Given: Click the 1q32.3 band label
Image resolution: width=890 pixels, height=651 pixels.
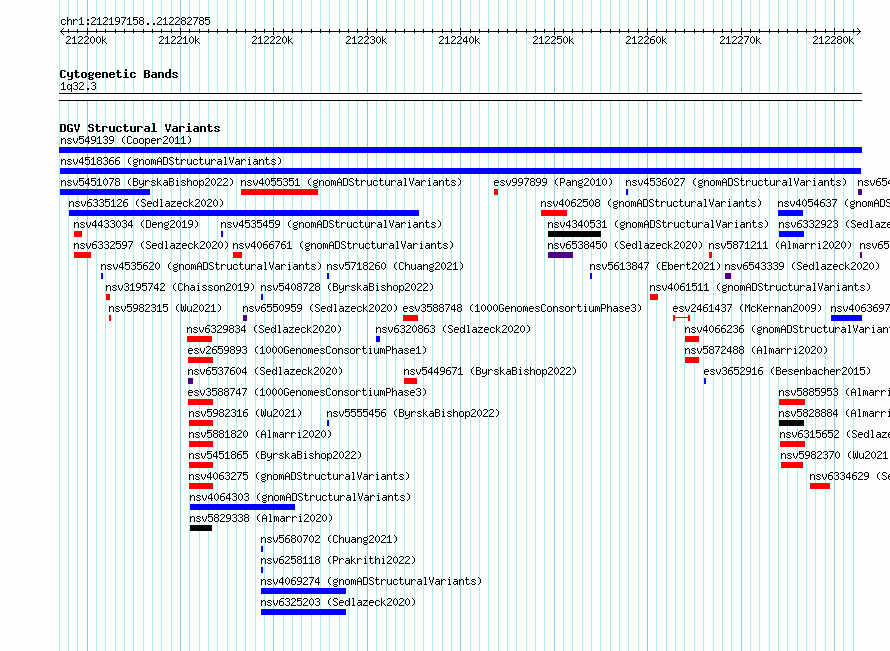Looking at the screenshot, I should [78, 86].
